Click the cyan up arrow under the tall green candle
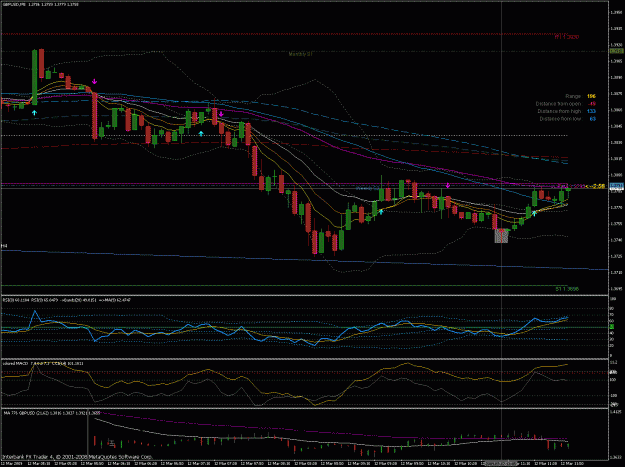 click(x=34, y=113)
